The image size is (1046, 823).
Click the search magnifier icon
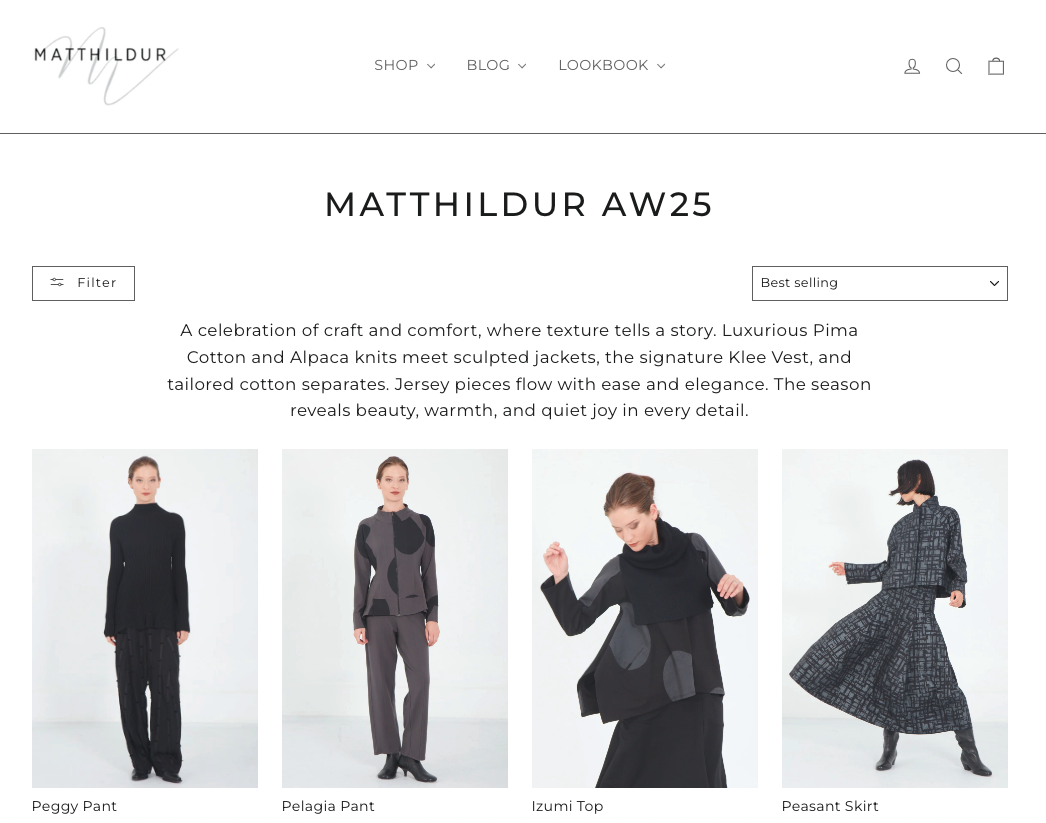pos(954,66)
